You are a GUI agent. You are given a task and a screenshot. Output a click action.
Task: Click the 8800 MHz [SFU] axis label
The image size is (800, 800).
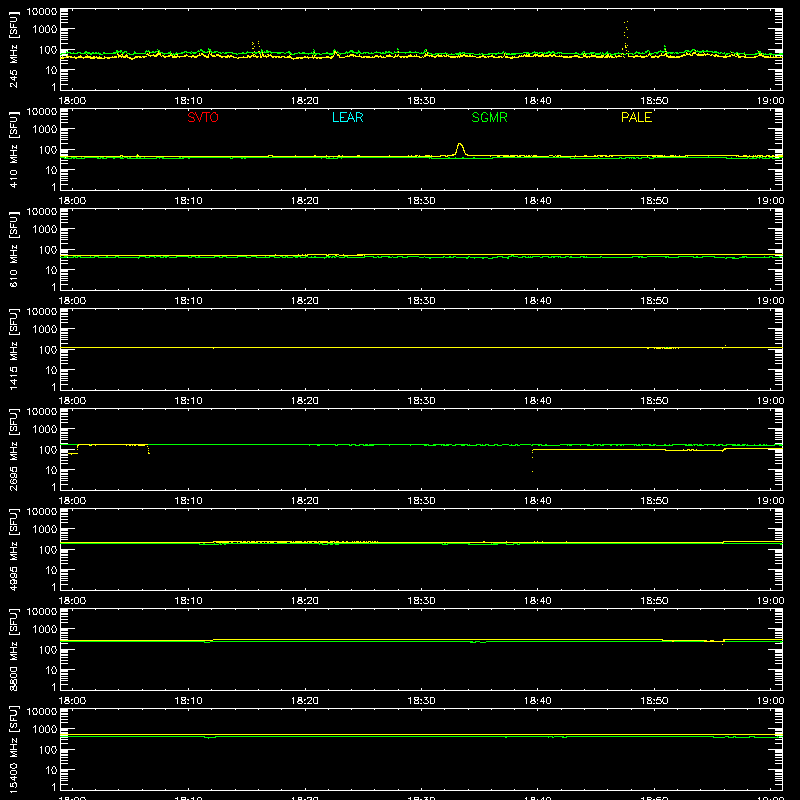[x=13, y=649]
